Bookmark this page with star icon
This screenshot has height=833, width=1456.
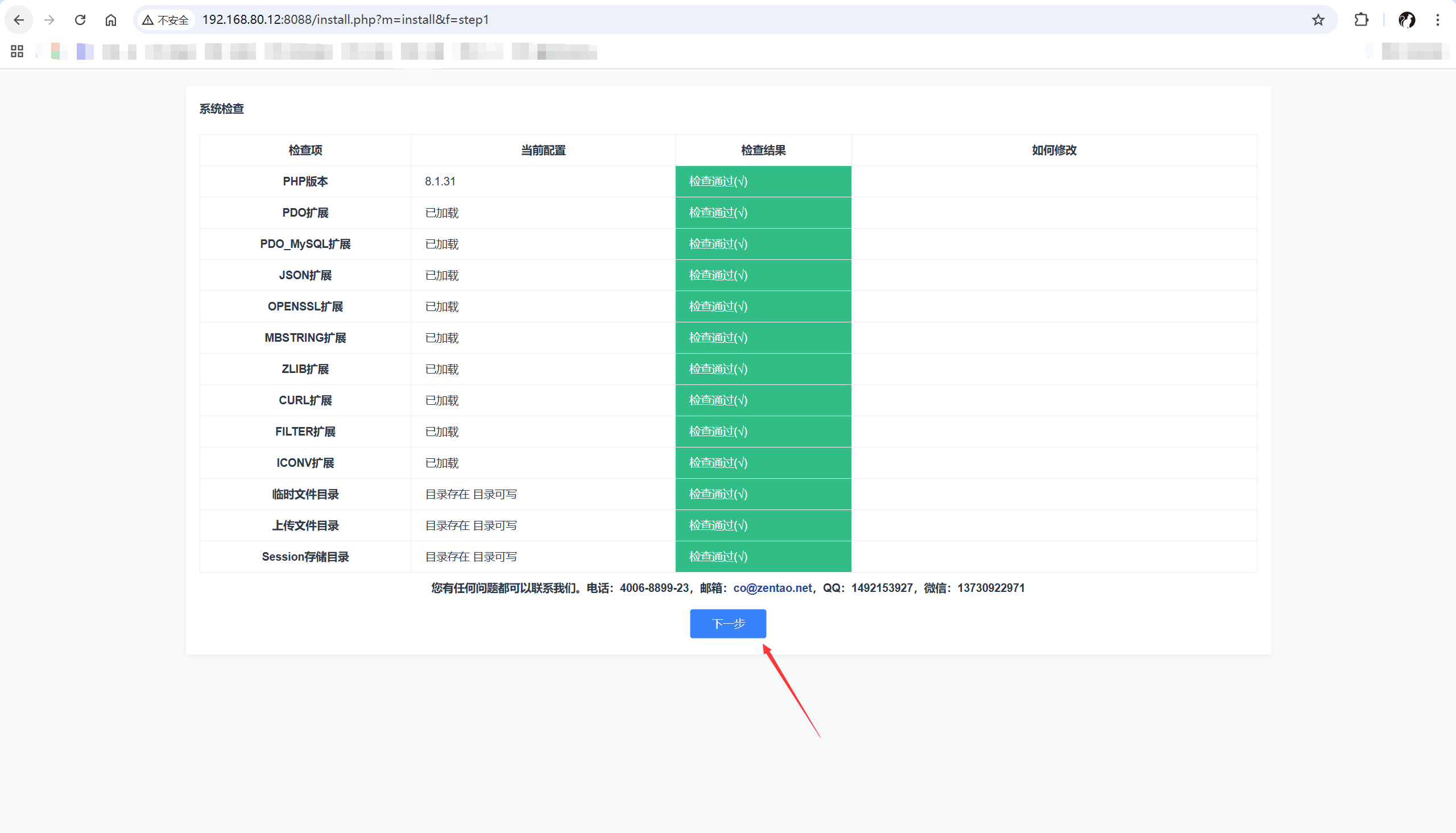(1318, 20)
